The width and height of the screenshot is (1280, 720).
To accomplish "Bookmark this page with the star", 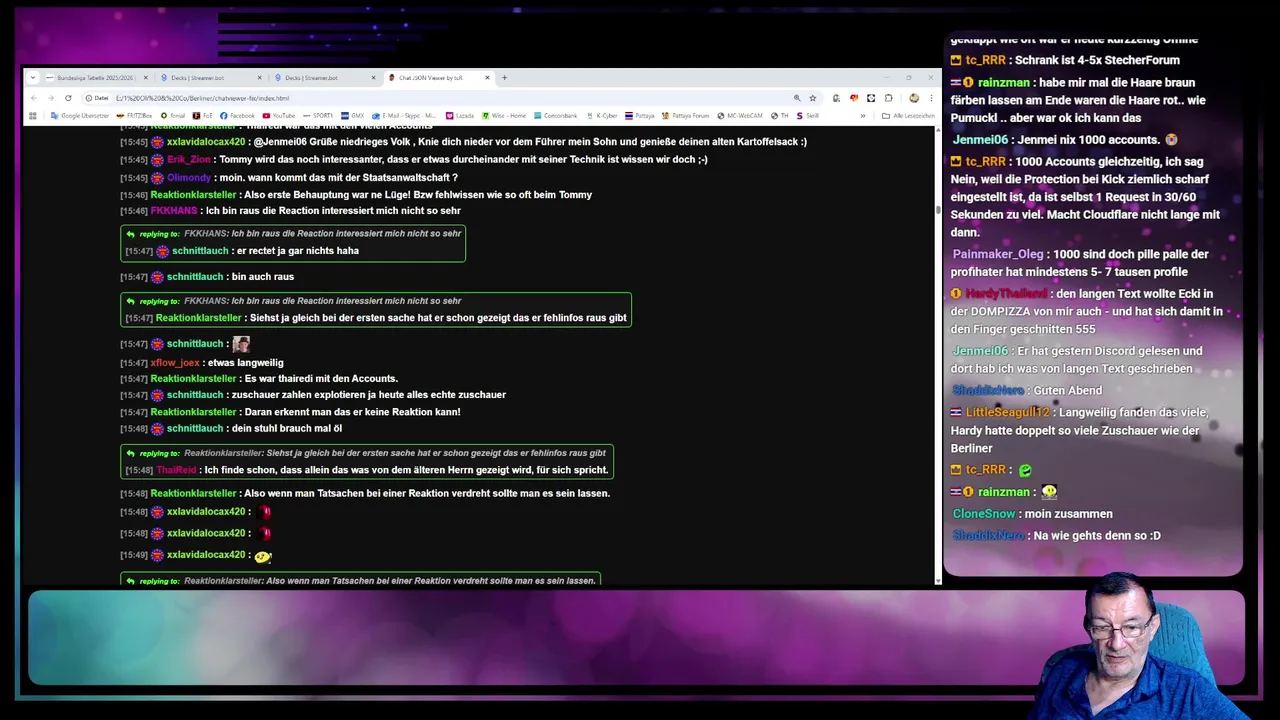I will click(x=813, y=98).
